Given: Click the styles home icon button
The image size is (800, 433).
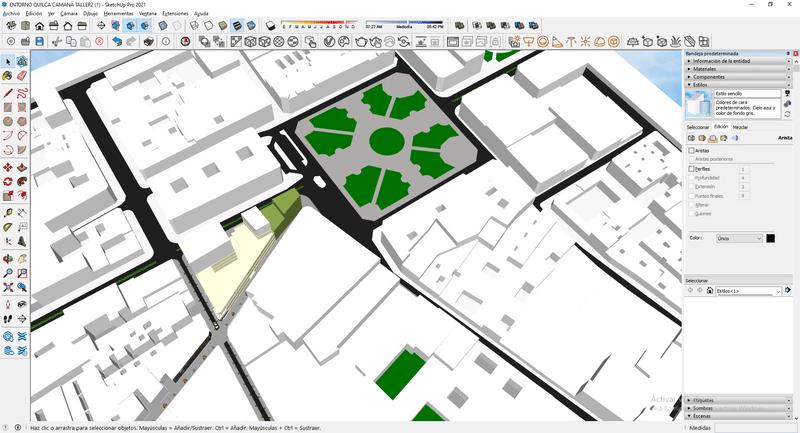Looking at the screenshot, I should (x=709, y=290).
